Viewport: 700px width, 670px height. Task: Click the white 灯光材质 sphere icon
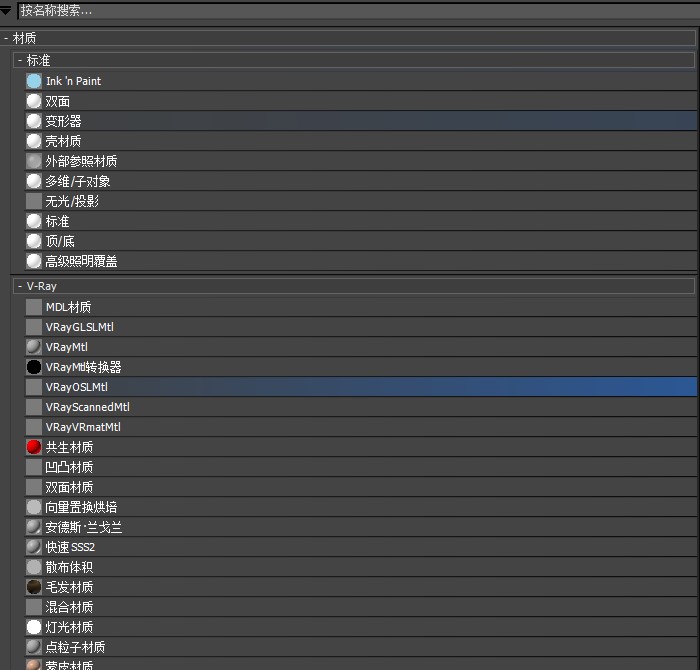point(33,627)
